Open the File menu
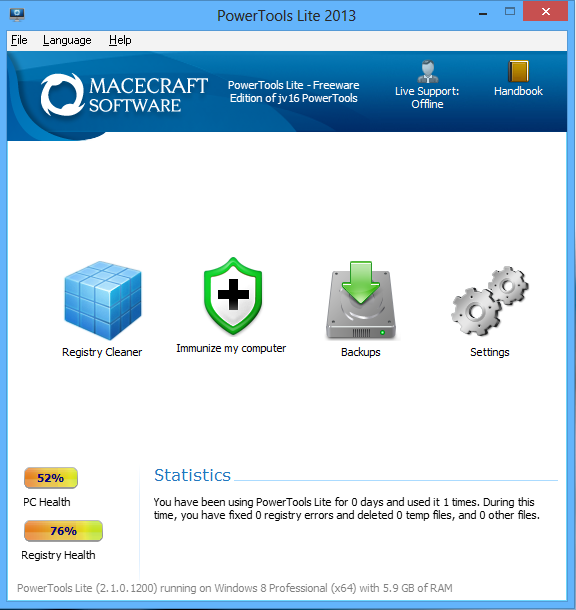 point(19,40)
